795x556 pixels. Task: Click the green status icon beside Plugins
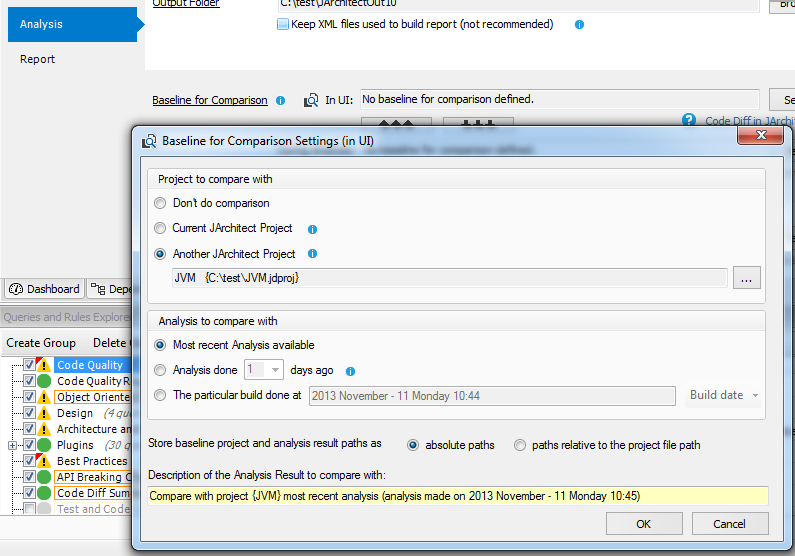(44, 445)
